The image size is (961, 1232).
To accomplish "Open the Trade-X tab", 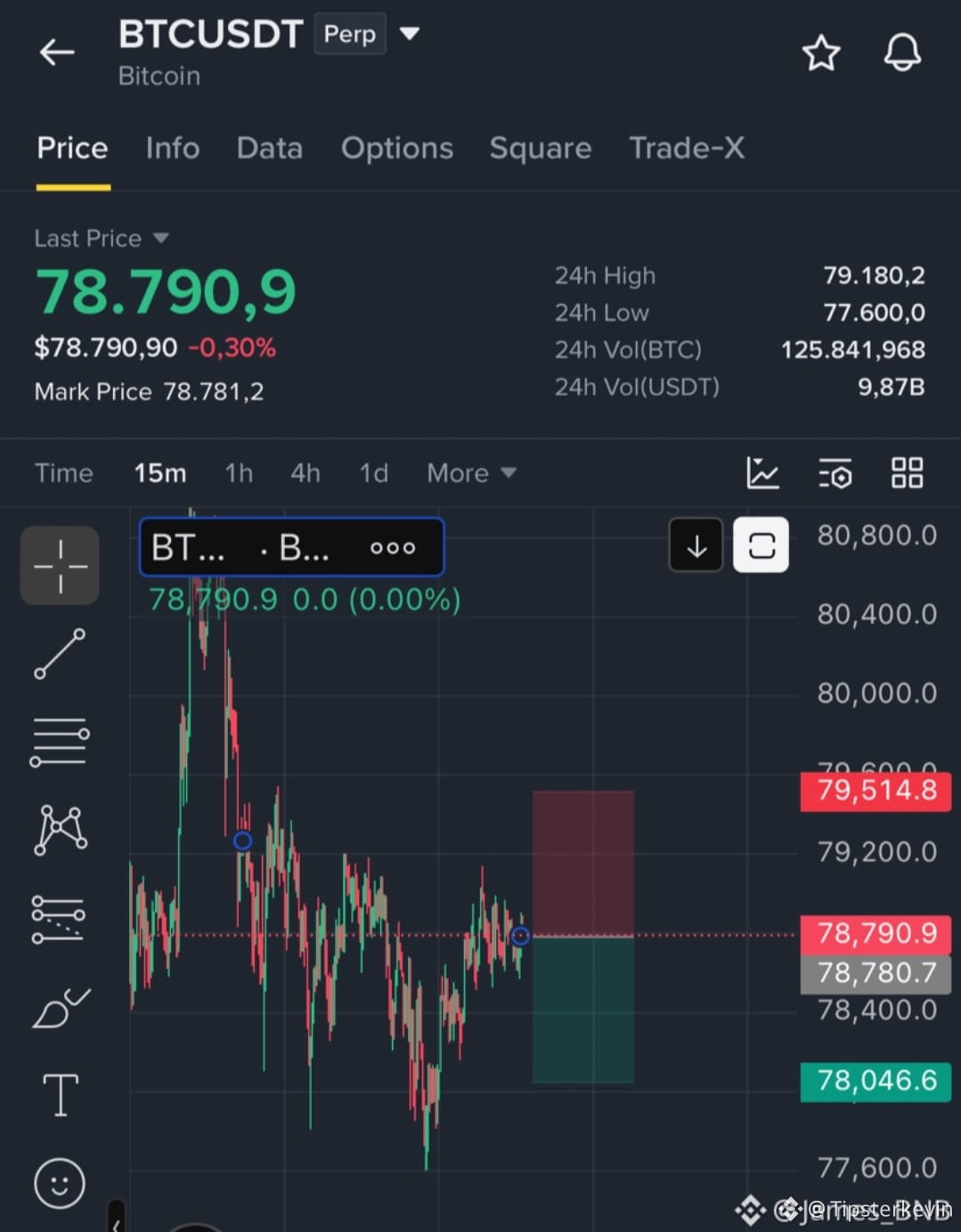I will tap(687, 148).
